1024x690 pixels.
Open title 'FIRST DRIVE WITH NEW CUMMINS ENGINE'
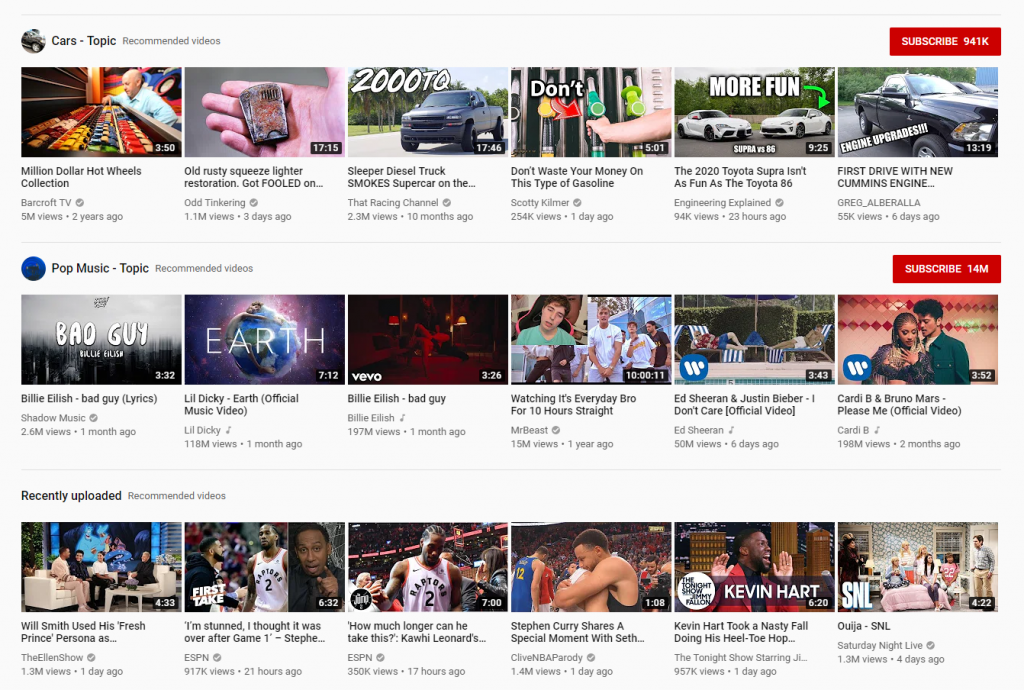click(895, 177)
